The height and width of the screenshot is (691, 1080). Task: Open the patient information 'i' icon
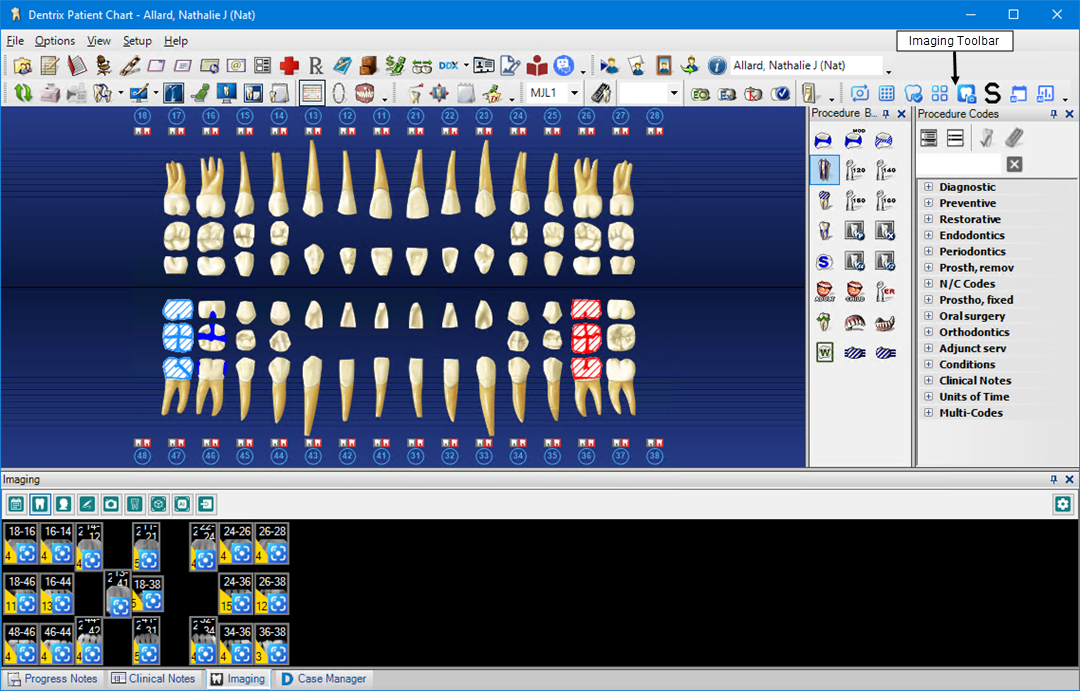[716, 66]
